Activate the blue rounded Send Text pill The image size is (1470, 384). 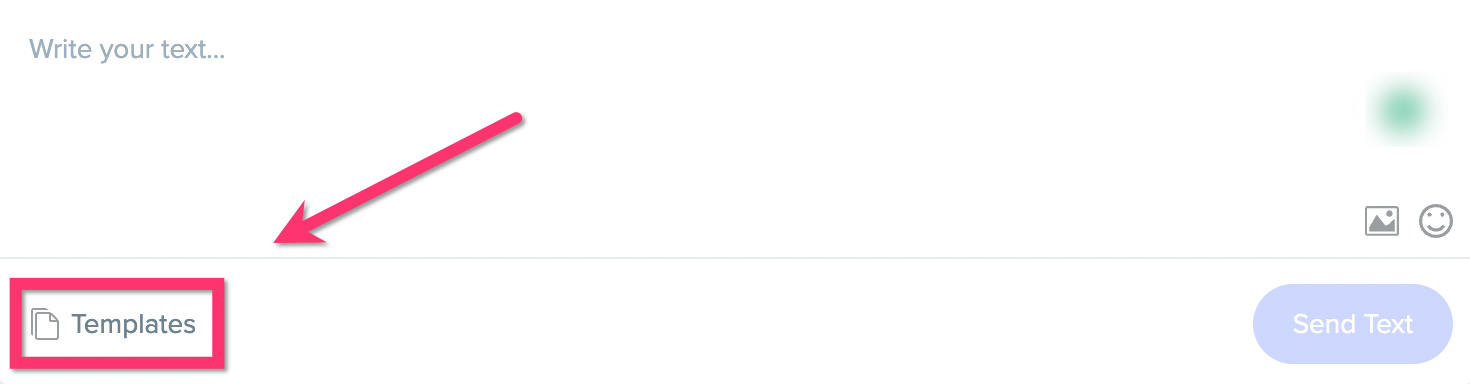pos(1352,324)
